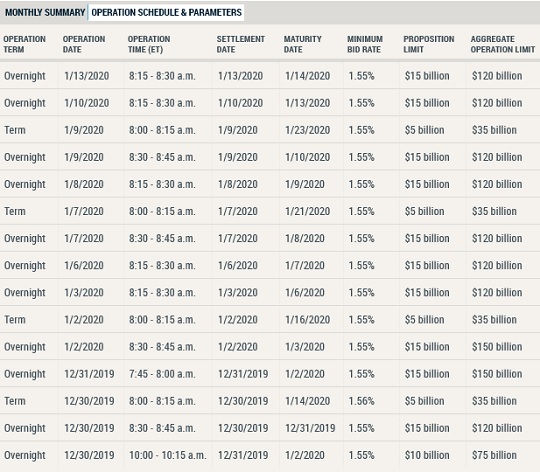540x472 pixels.
Task: Click maturity date 1/14/2020 in the 1/13/2020 operation row
Action: pos(308,76)
